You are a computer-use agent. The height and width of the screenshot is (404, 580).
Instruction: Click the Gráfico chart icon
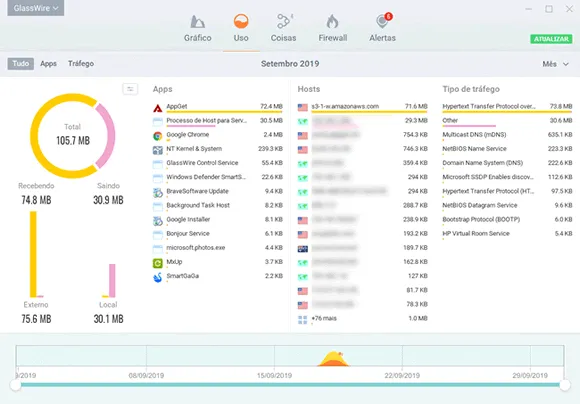tap(198, 22)
